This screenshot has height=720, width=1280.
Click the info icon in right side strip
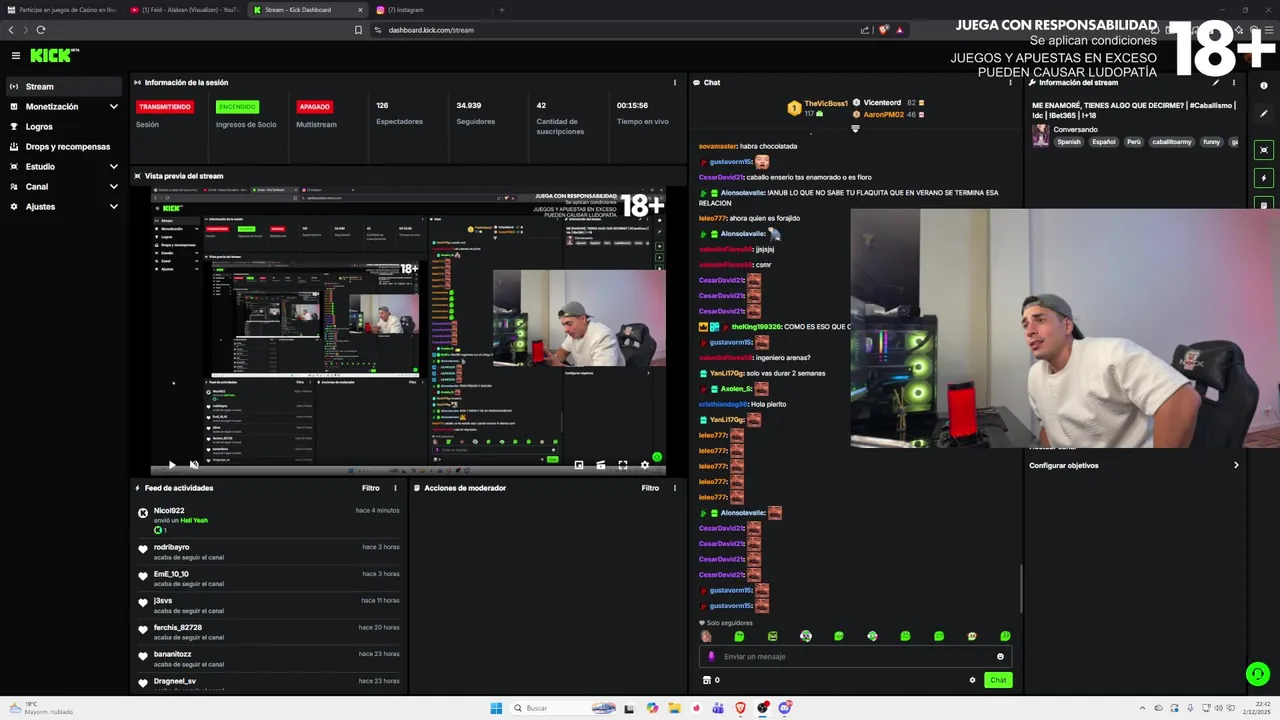point(1264,86)
